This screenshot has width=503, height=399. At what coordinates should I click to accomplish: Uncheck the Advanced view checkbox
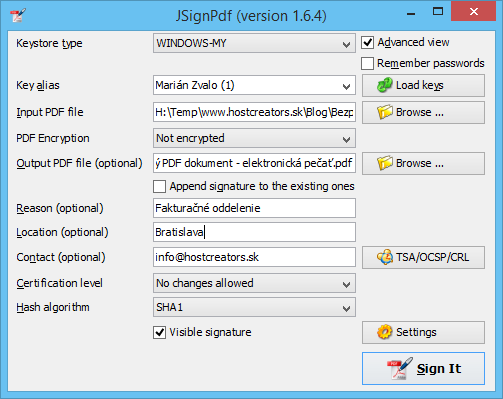(367, 43)
